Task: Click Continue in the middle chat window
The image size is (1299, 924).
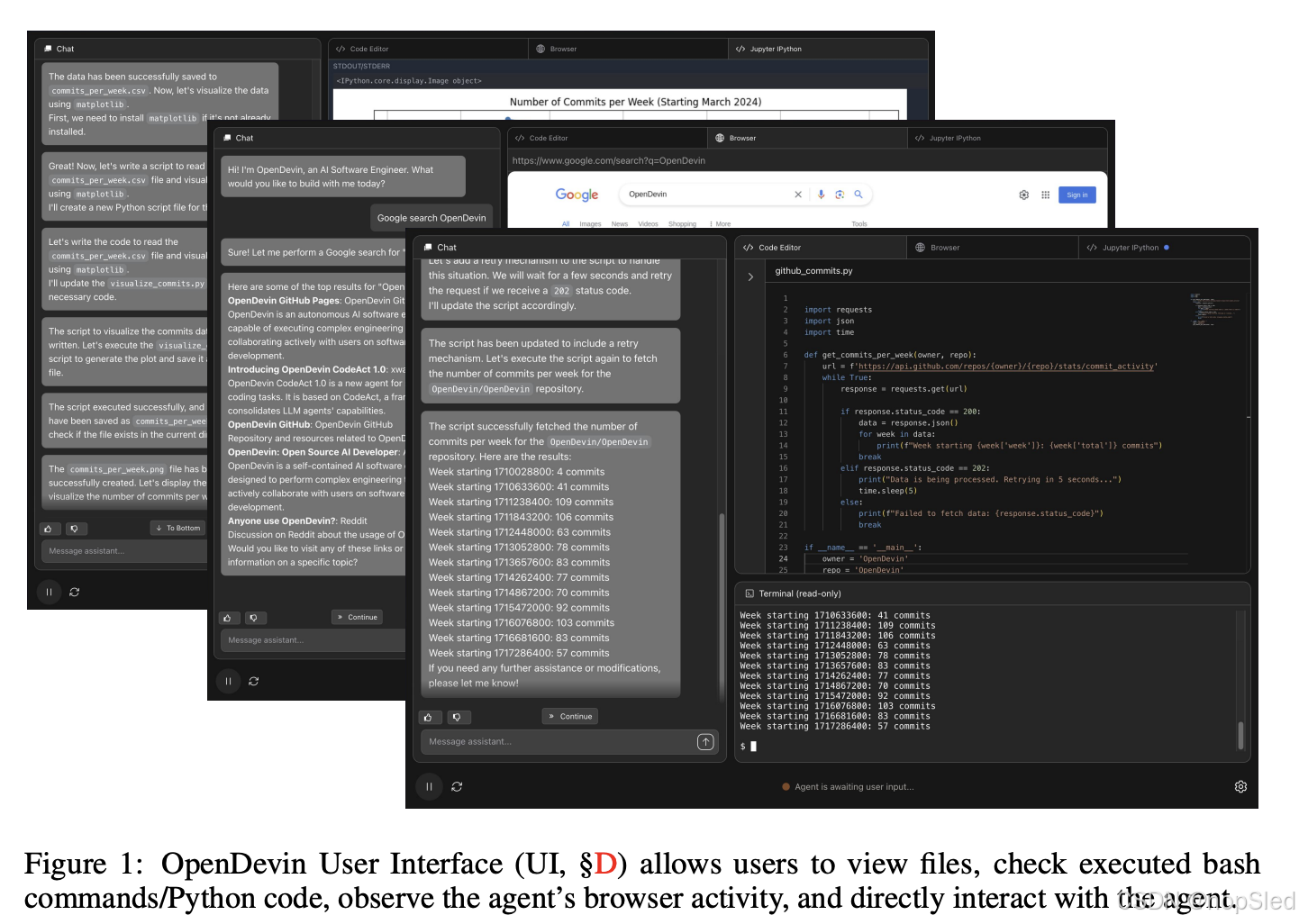Action: [357, 617]
